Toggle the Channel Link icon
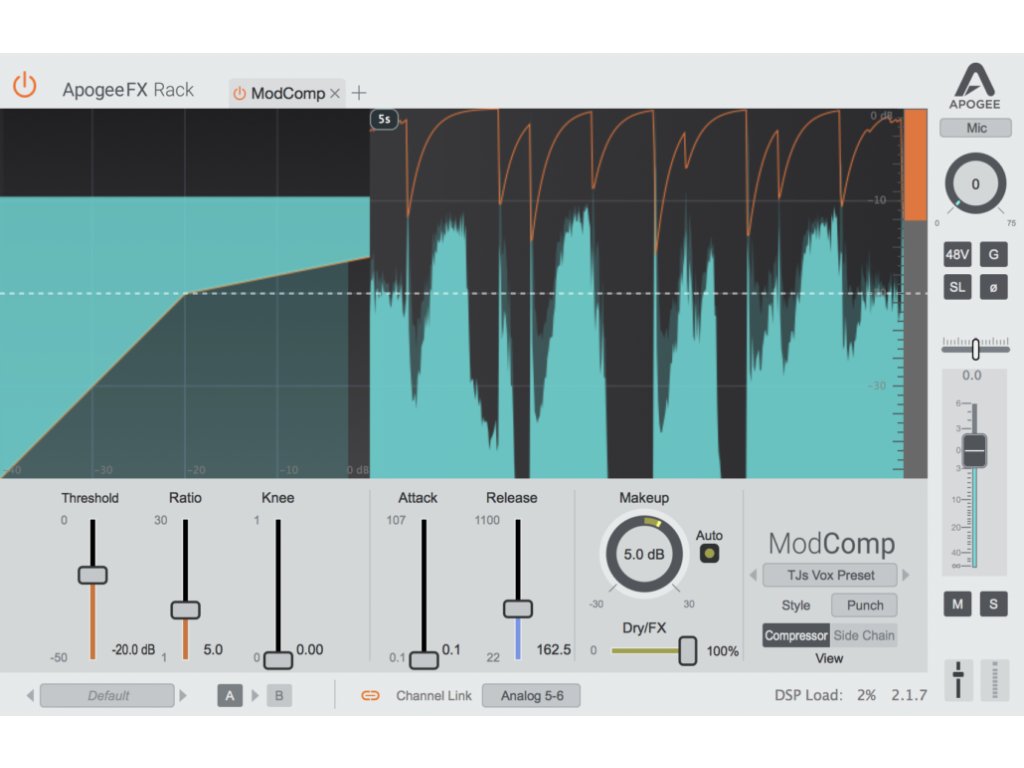The width and height of the screenshot is (1024, 768). [370, 696]
